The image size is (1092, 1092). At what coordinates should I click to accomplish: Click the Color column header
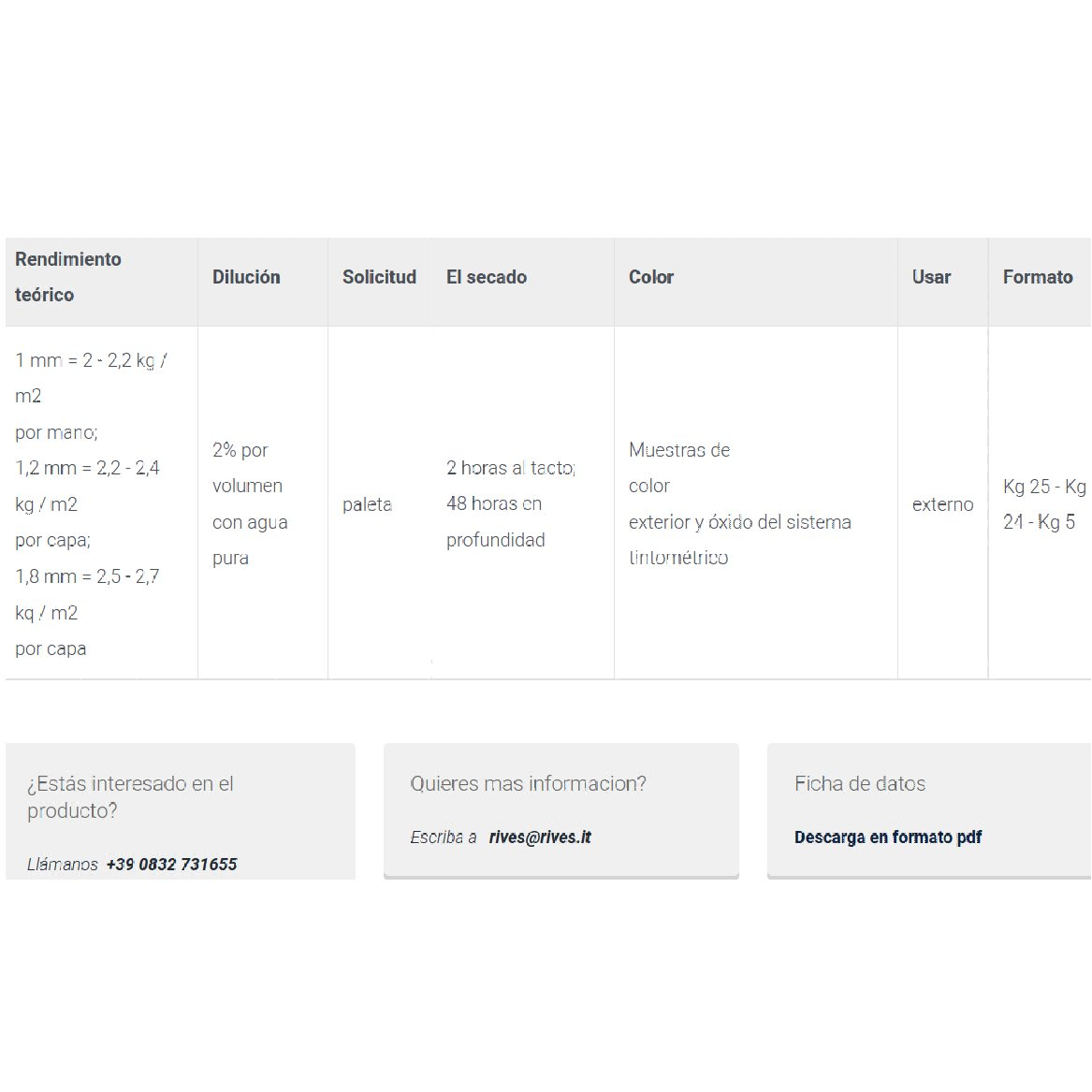[651, 277]
